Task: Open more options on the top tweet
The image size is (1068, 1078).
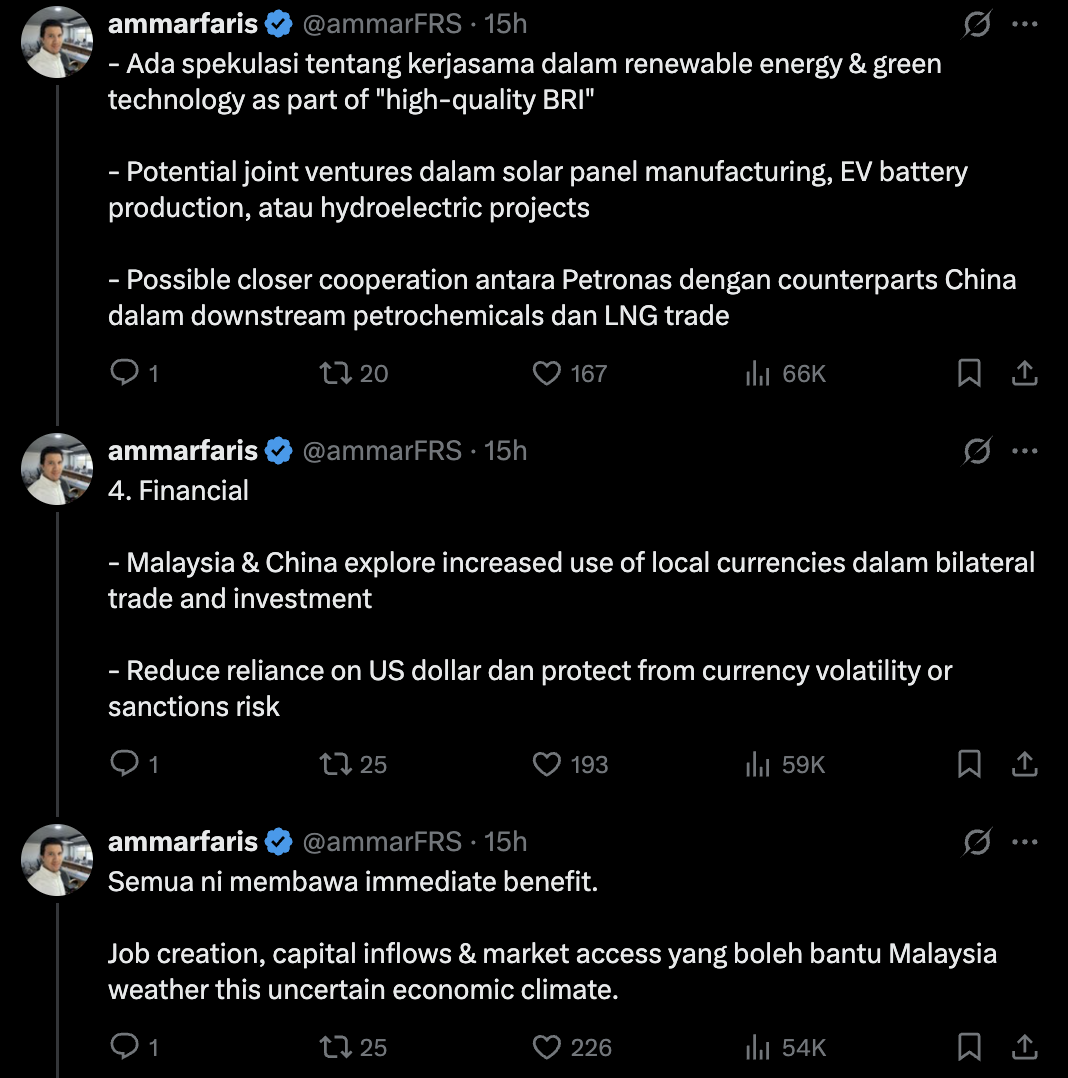Action: (x=1025, y=24)
